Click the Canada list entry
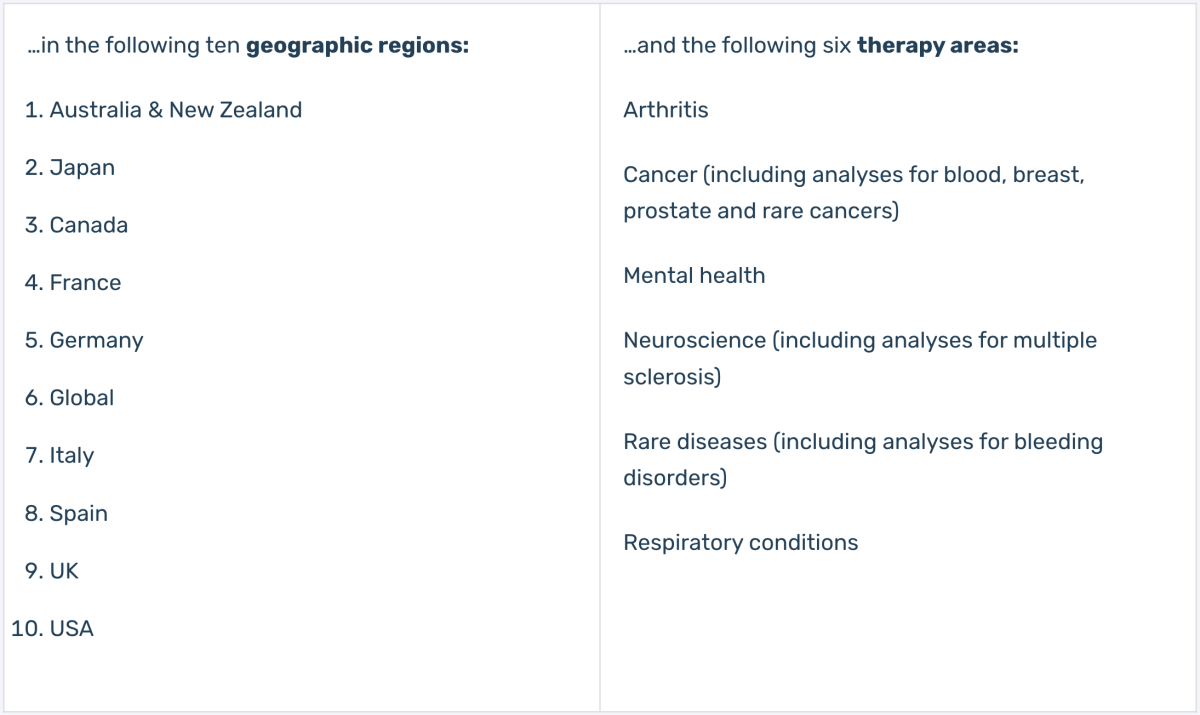1200x715 pixels. pyautogui.click(x=76, y=225)
